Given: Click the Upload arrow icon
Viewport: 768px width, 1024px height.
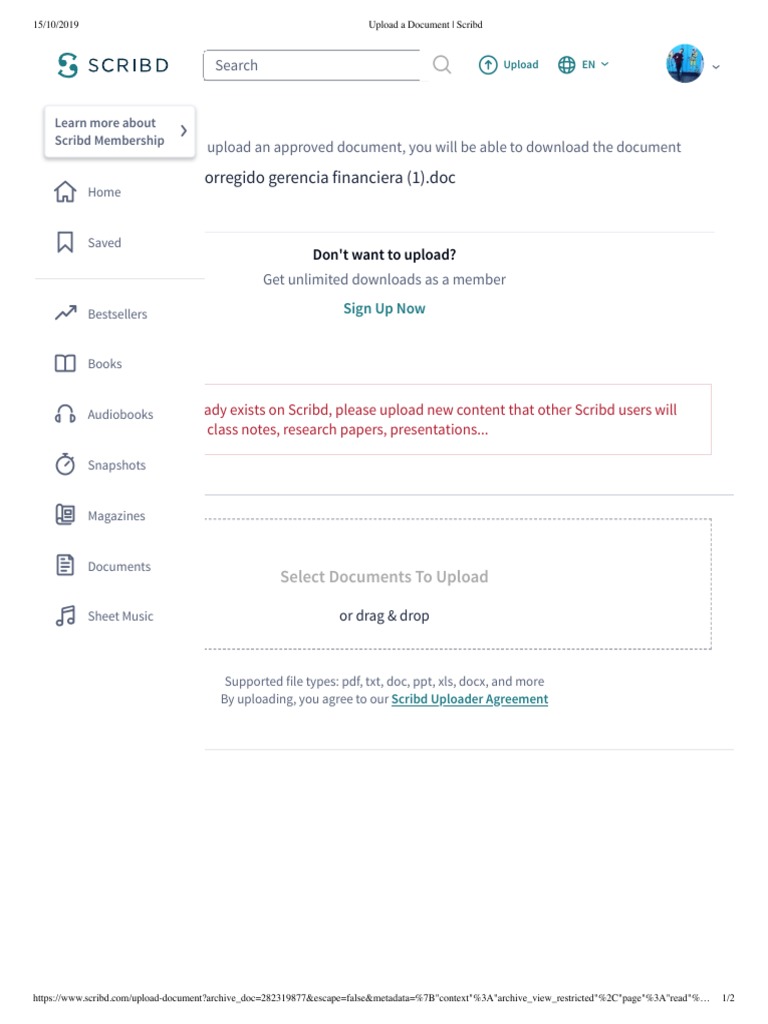Looking at the screenshot, I should pos(488,65).
